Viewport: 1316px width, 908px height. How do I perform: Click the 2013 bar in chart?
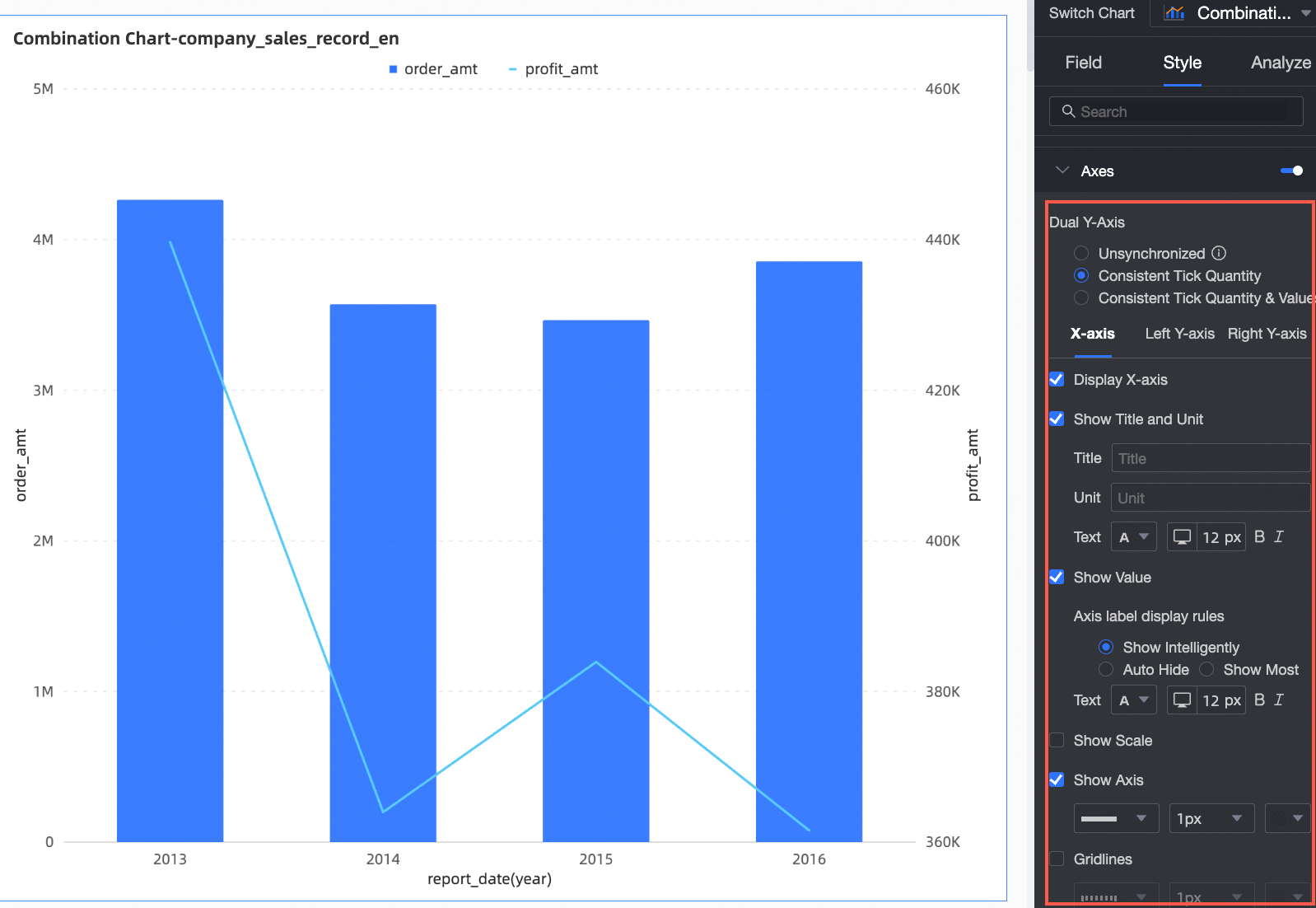tap(170, 521)
